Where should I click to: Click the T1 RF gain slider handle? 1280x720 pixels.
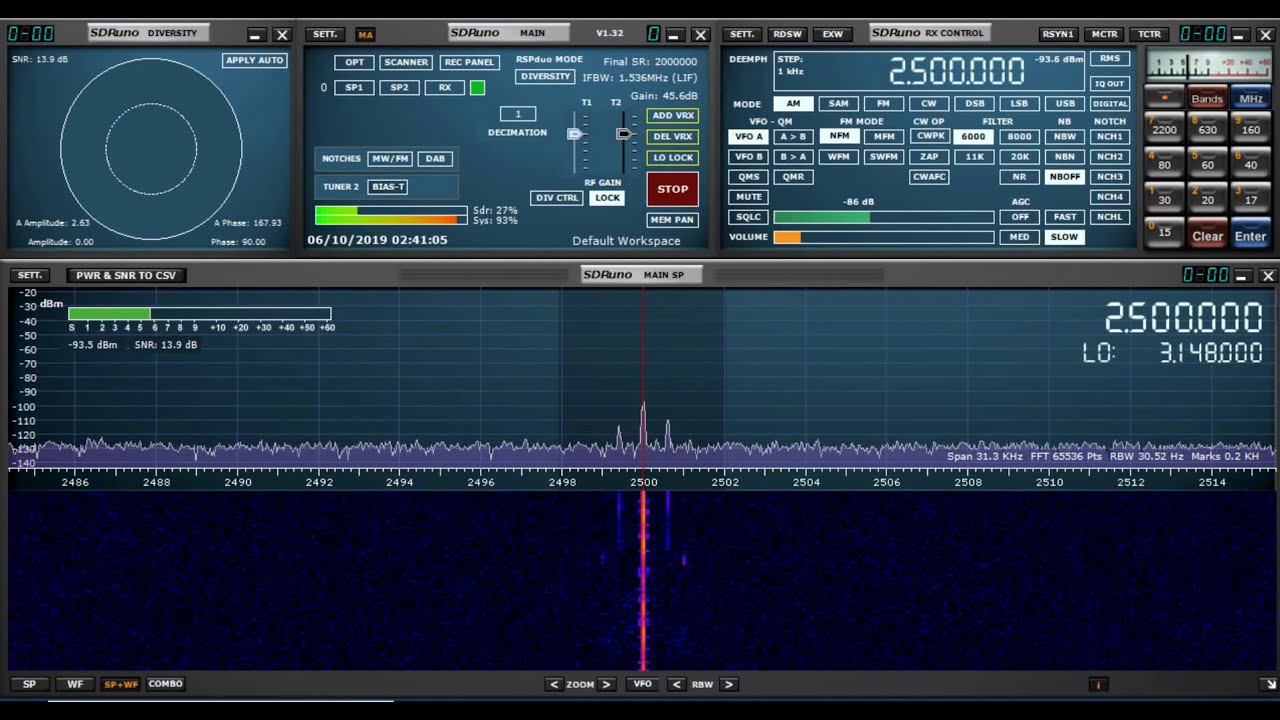click(x=575, y=134)
